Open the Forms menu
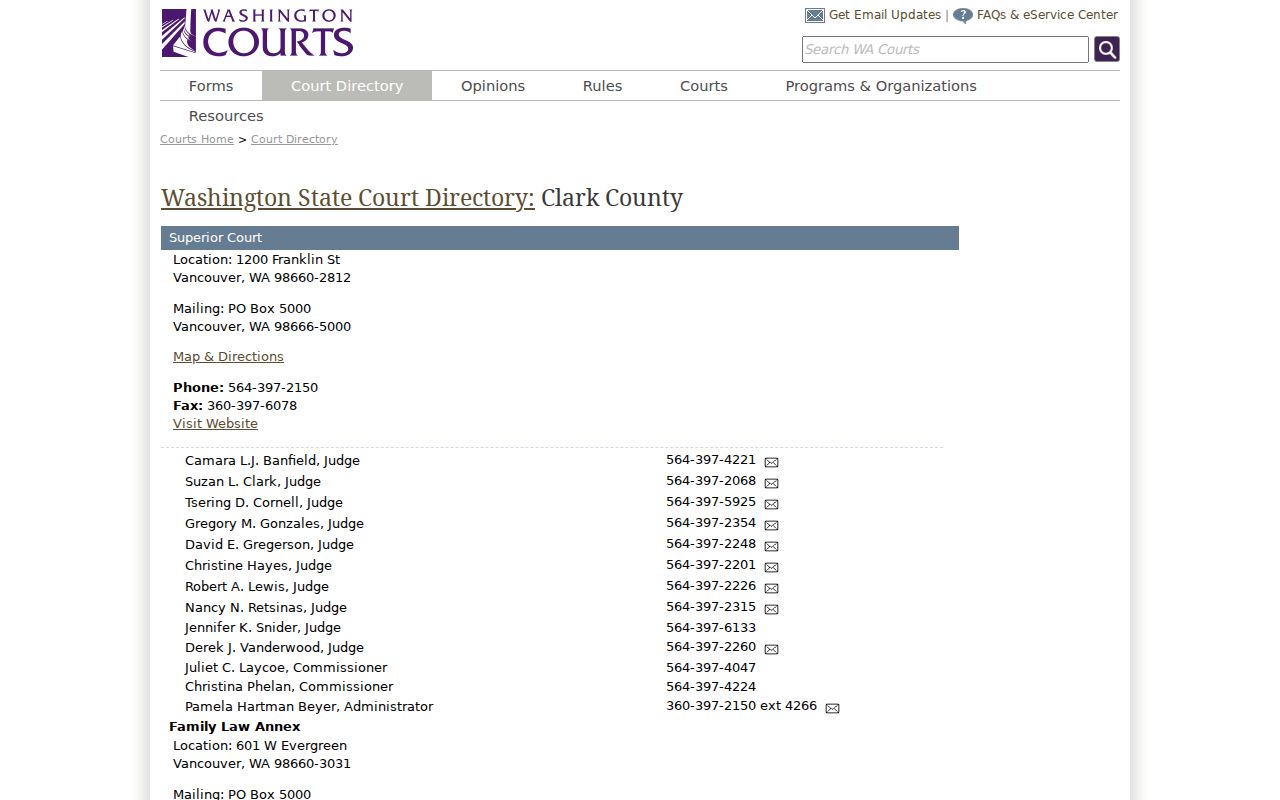Viewport: 1280px width, 800px height. (x=211, y=86)
